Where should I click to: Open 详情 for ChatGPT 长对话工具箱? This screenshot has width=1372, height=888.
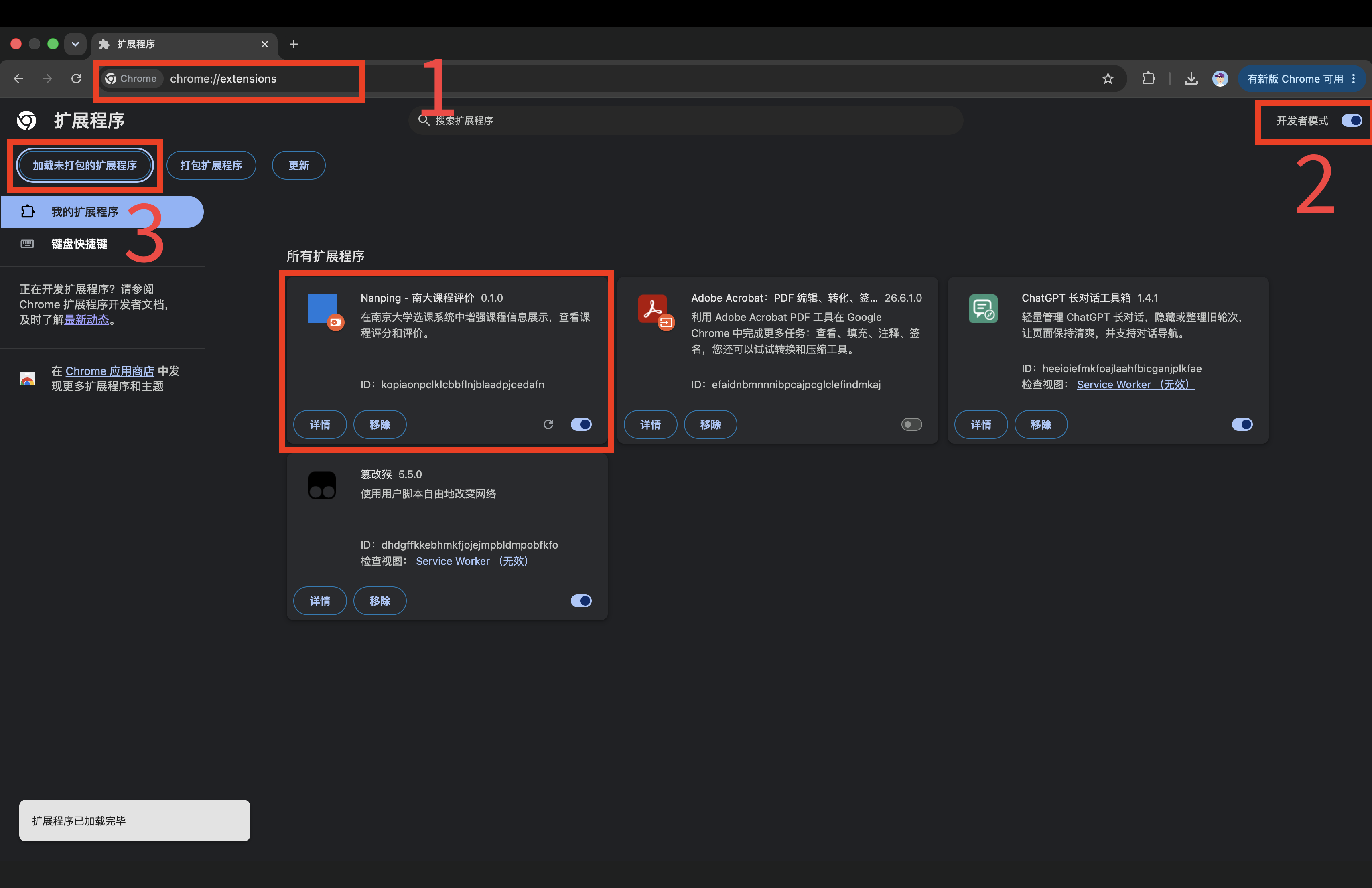(x=980, y=424)
